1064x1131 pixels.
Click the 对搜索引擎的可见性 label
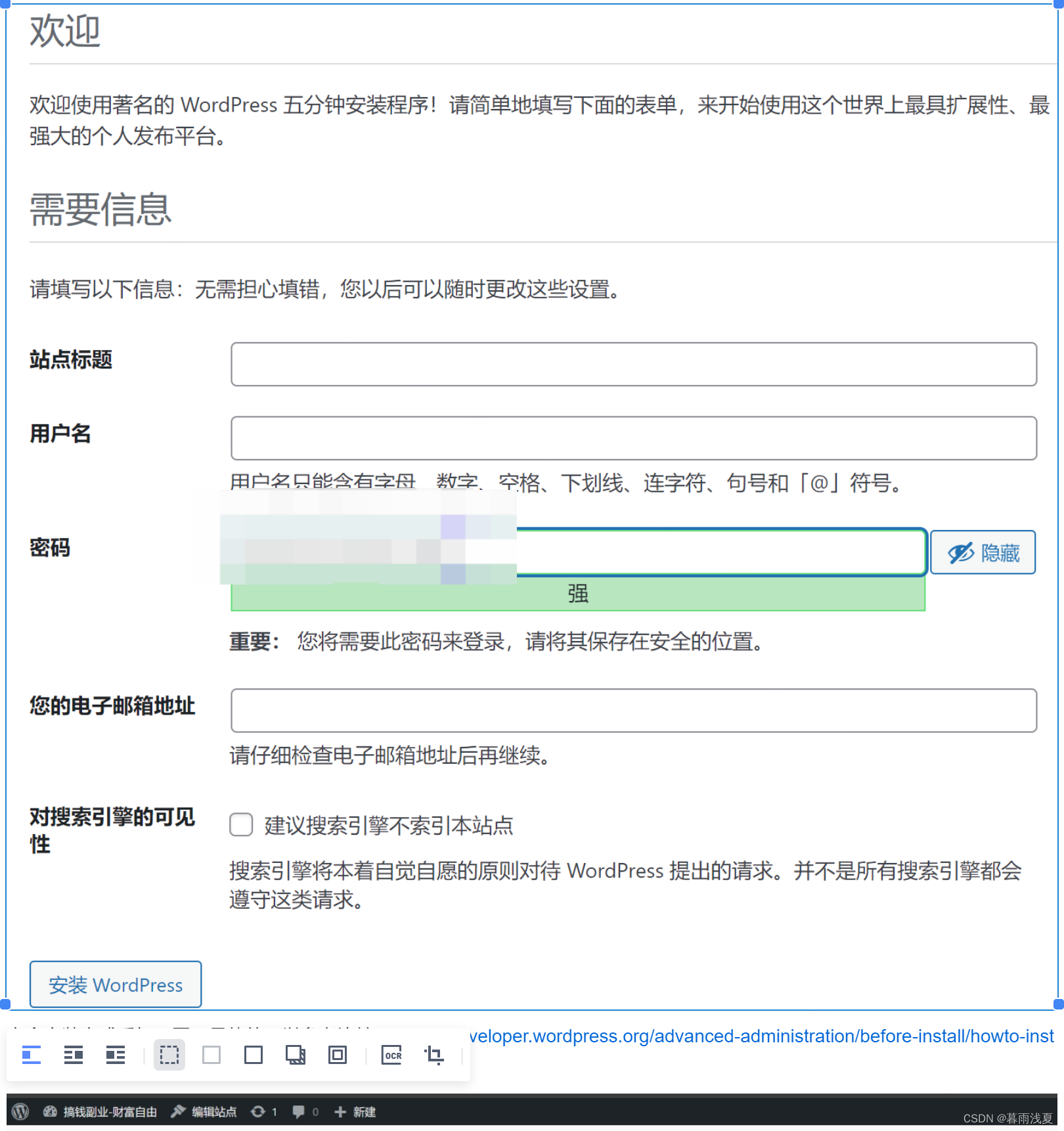coord(112,830)
